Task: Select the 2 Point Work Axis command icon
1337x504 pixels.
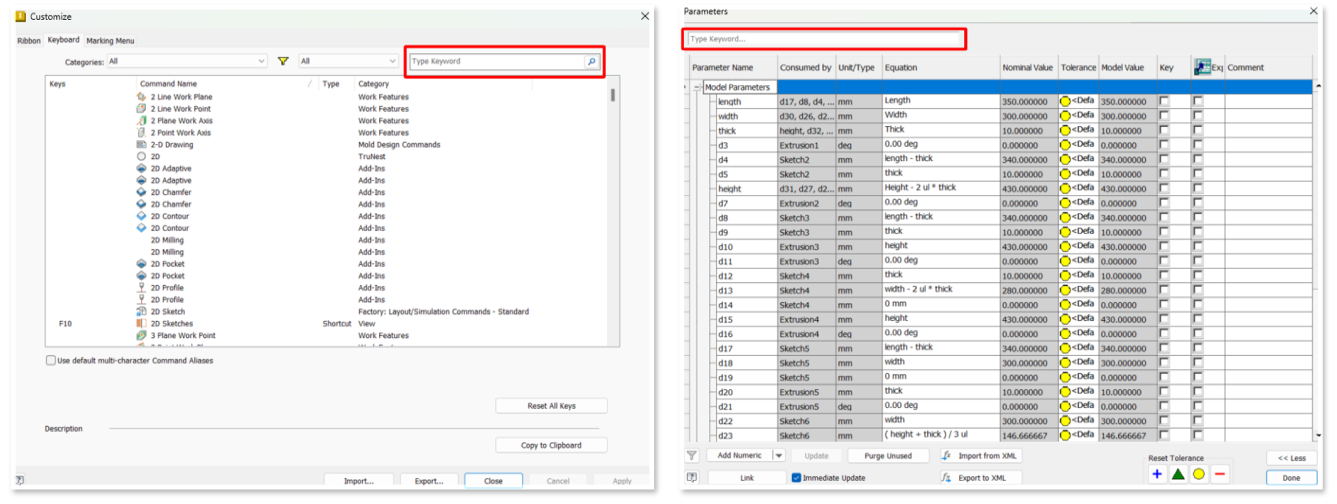Action: pyautogui.click(x=141, y=133)
